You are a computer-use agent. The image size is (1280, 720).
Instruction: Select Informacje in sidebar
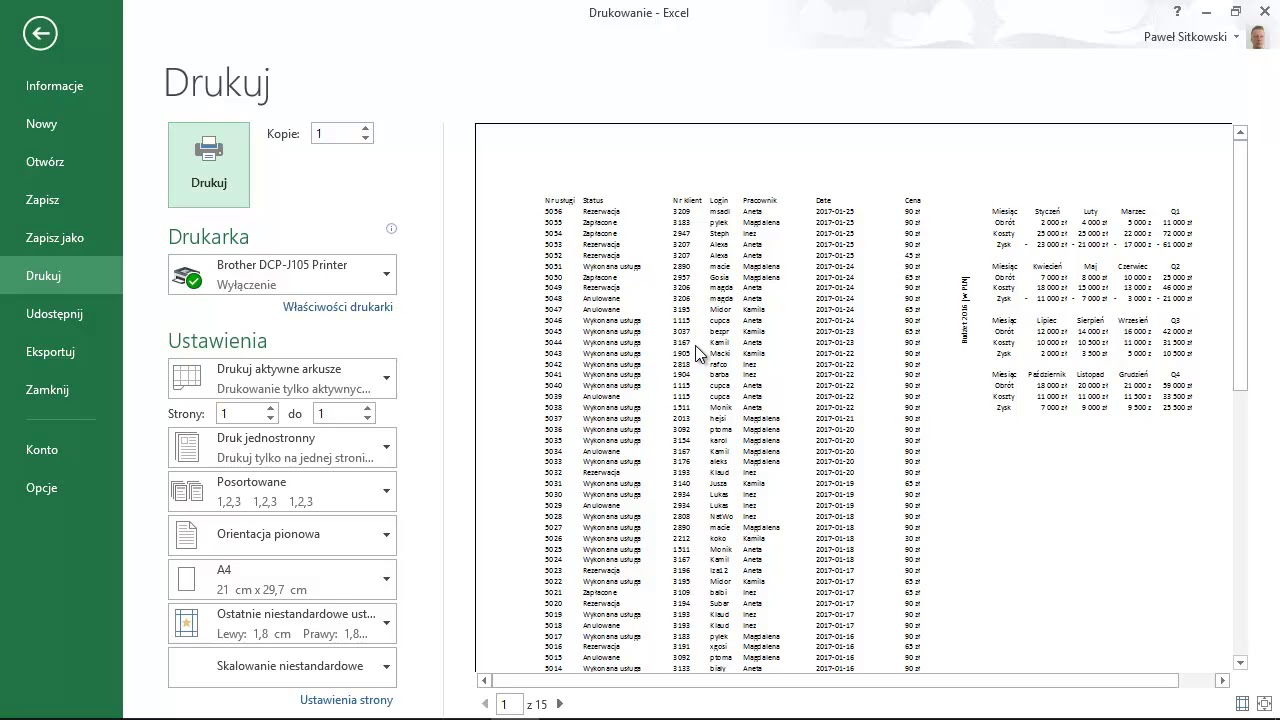(x=61, y=86)
